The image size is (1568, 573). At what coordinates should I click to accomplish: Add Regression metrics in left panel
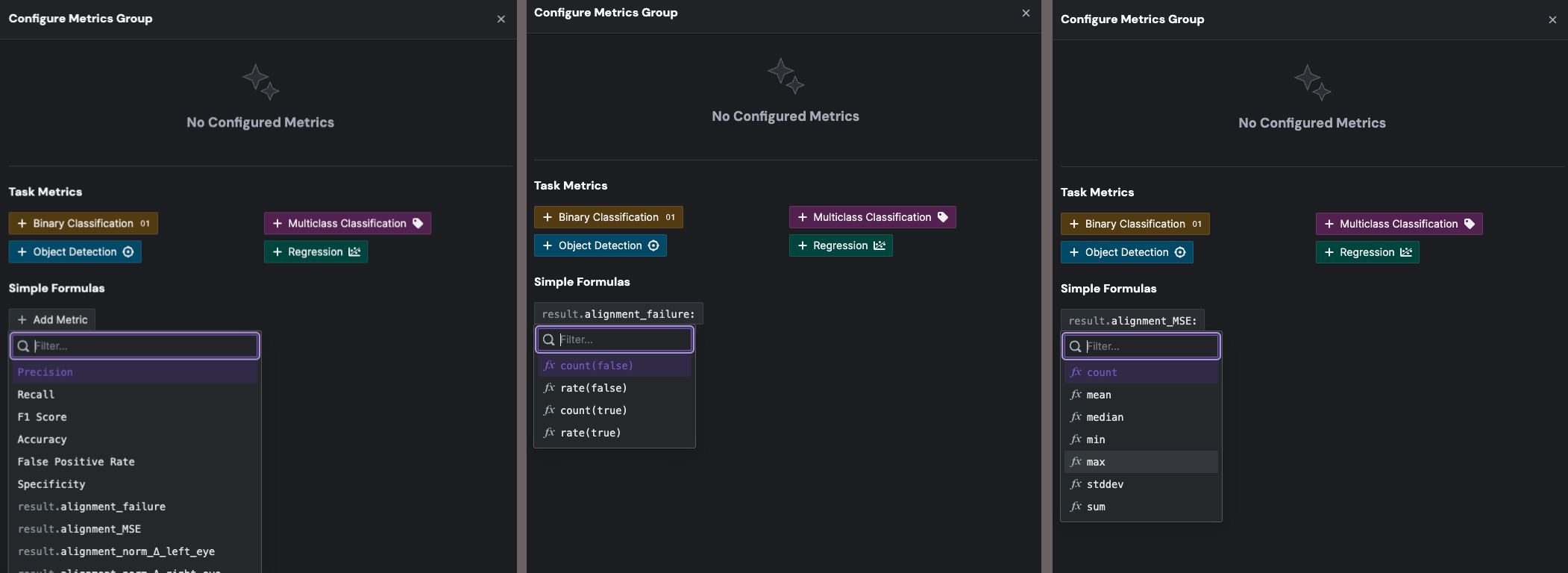pos(316,251)
